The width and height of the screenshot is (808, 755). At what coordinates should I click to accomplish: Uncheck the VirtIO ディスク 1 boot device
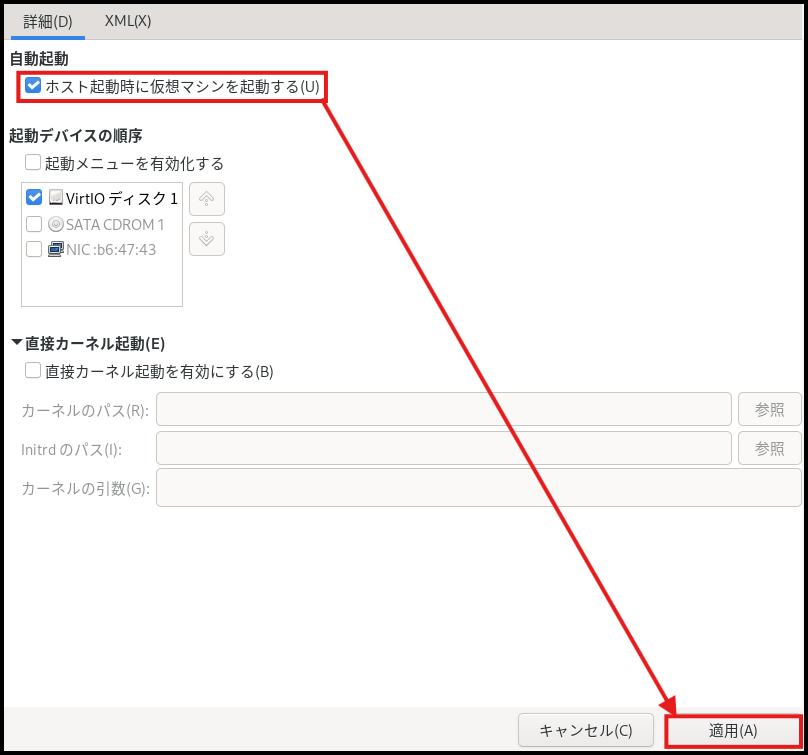point(34,198)
